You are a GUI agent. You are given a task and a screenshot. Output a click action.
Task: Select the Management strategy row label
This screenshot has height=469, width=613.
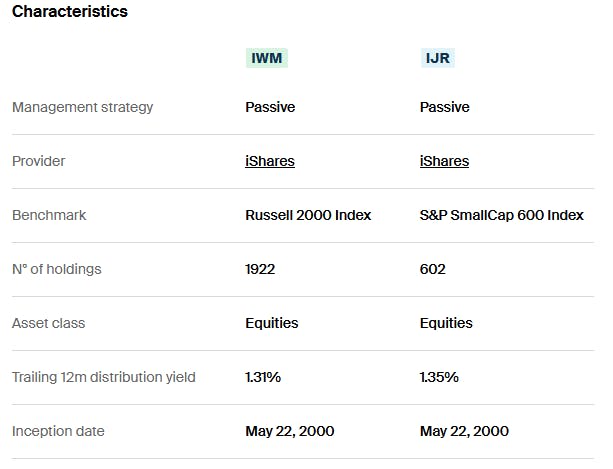[x=83, y=107]
